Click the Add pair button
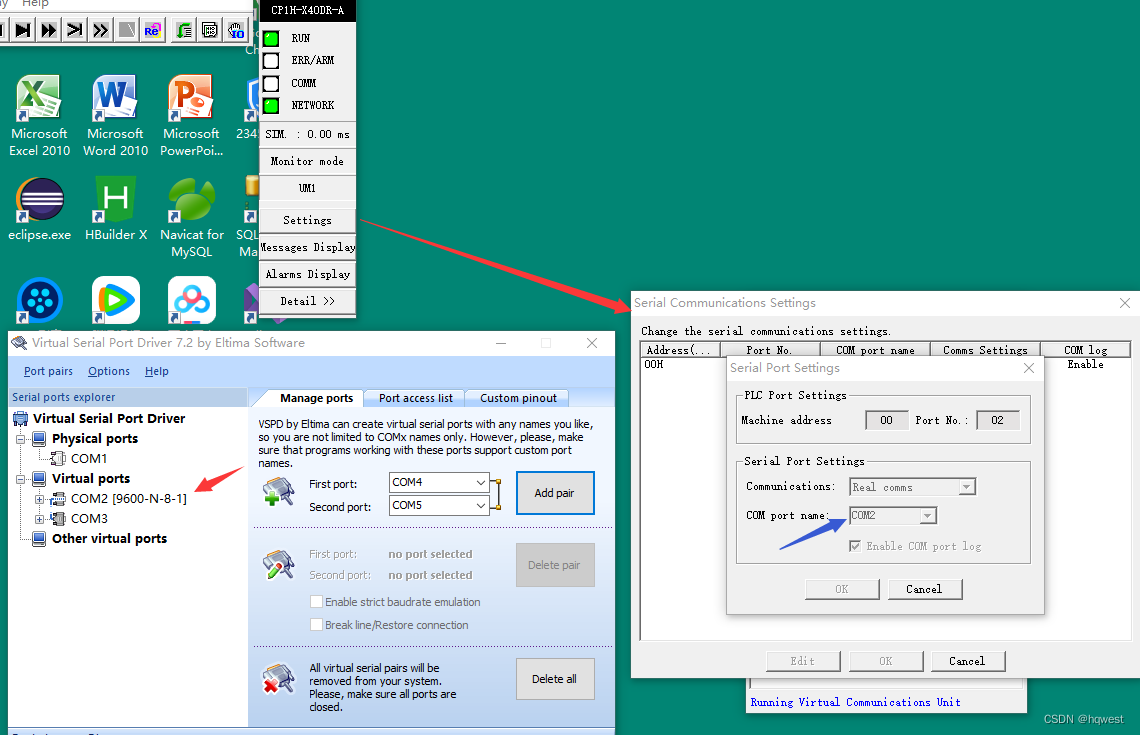 point(555,492)
